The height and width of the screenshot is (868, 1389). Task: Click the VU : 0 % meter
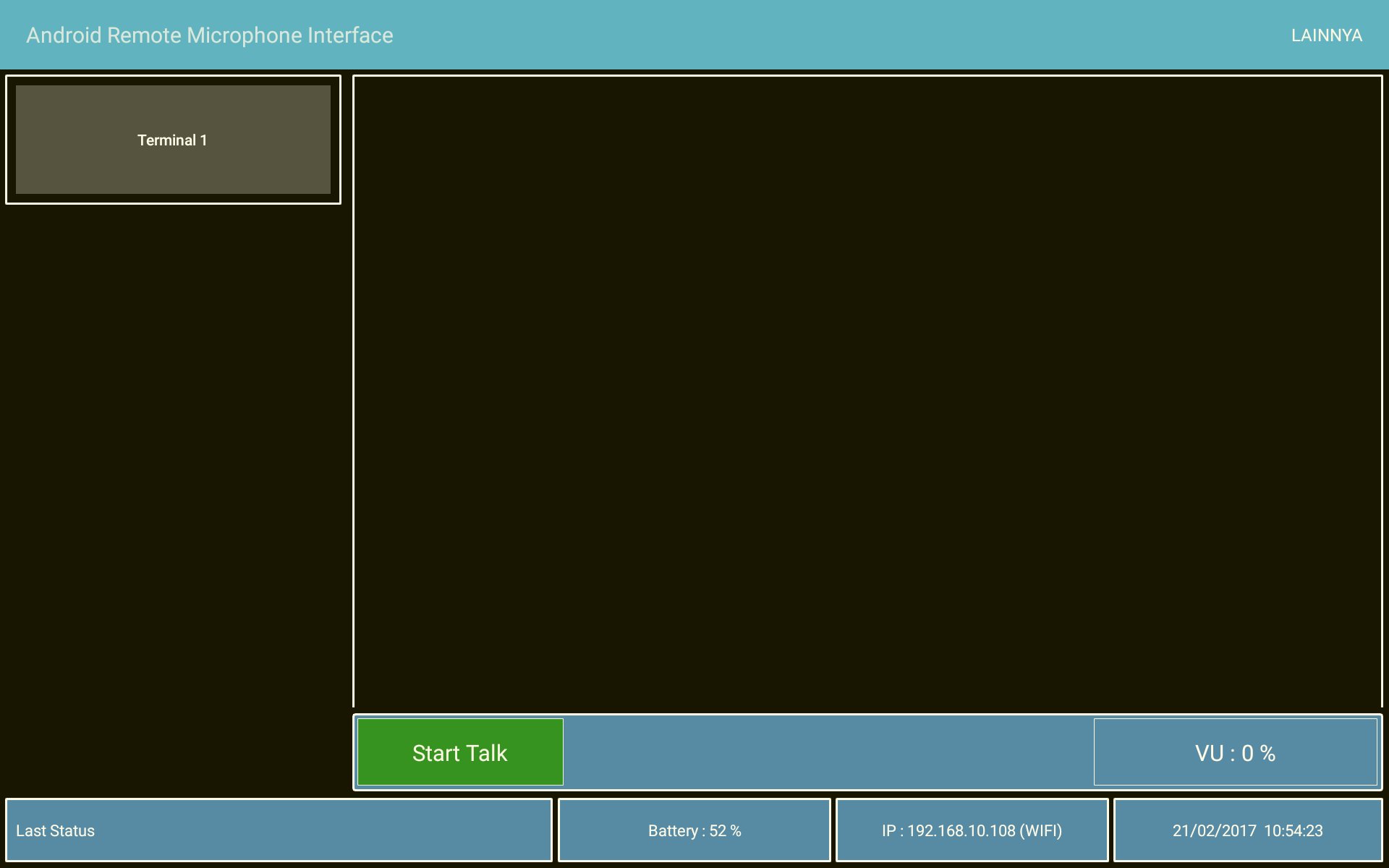pos(1235,752)
